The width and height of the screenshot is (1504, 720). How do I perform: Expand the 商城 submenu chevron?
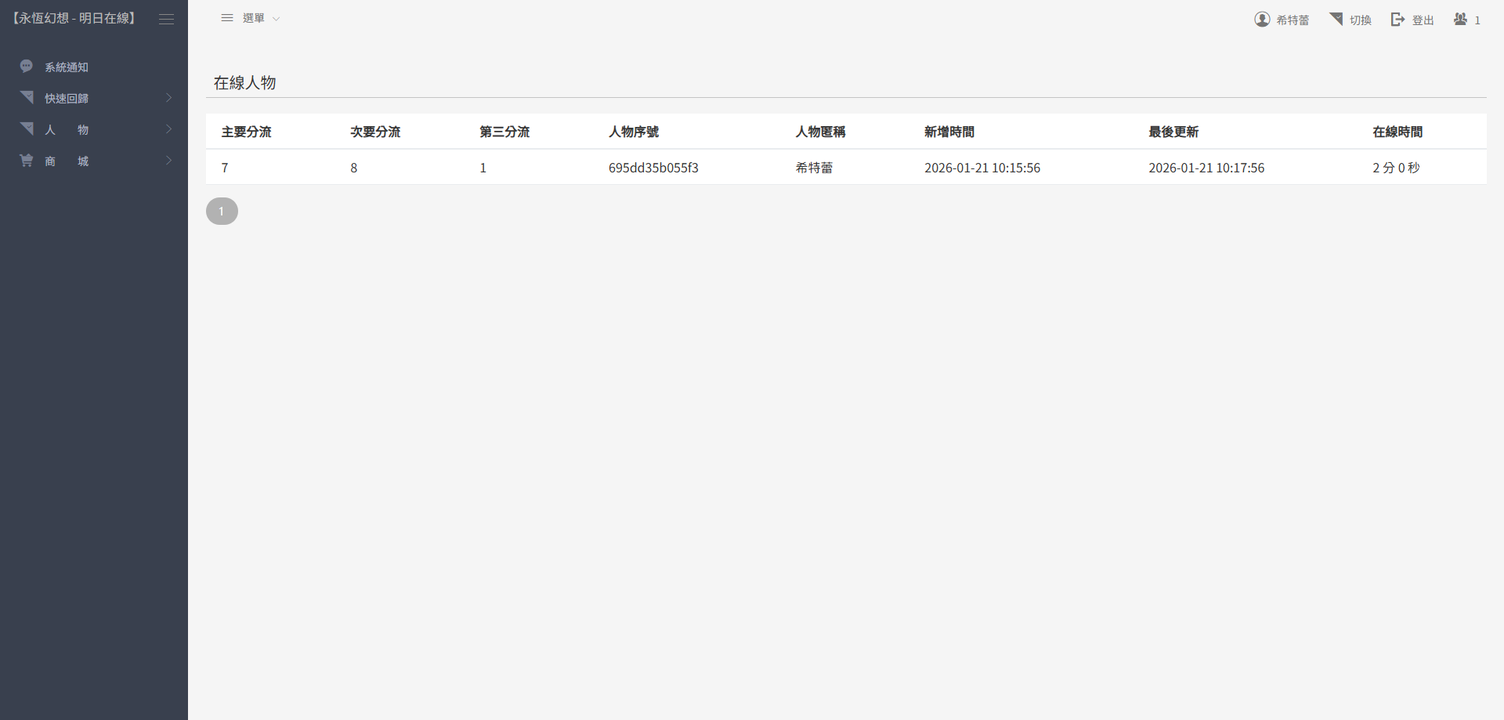click(169, 160)
